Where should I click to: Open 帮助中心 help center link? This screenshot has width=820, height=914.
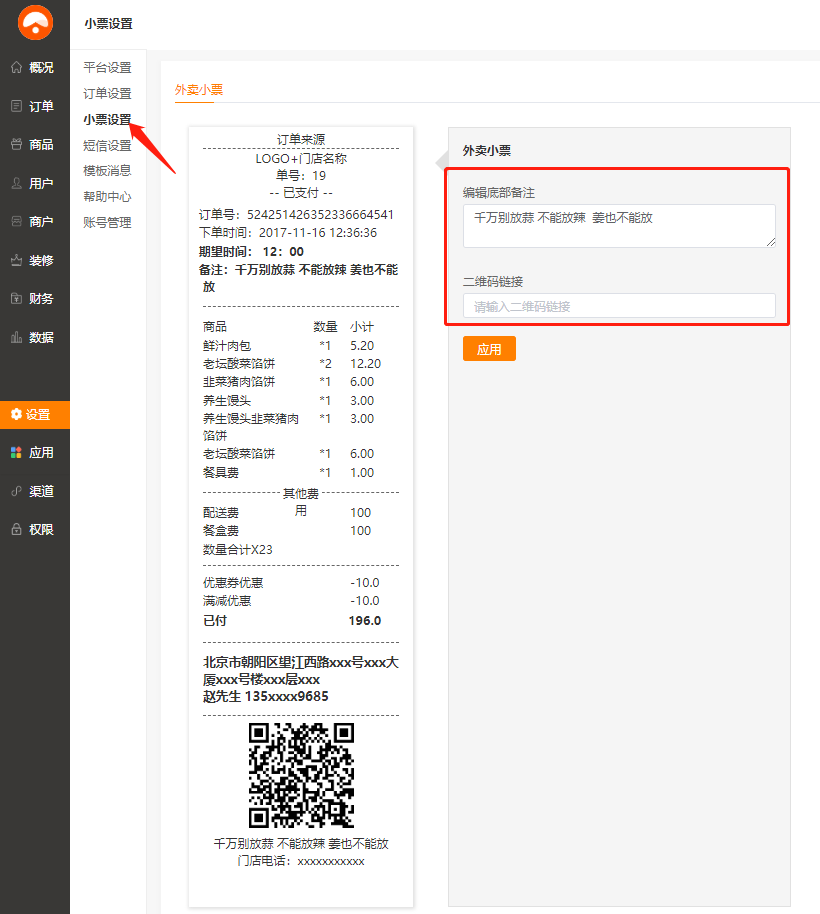[107, 197]
